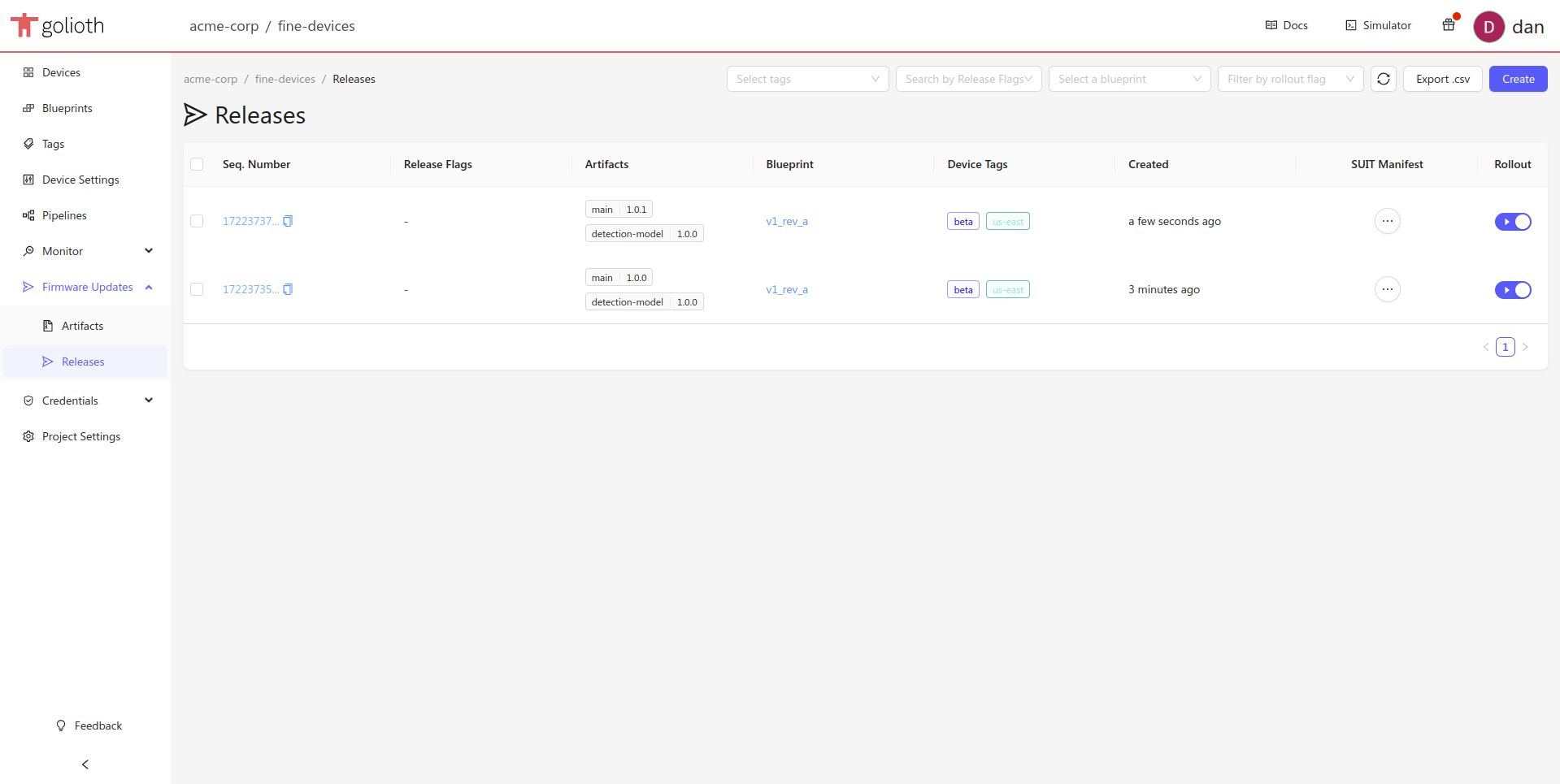
Task: Open the Select tags dropdown
Action: click(806, 79)
